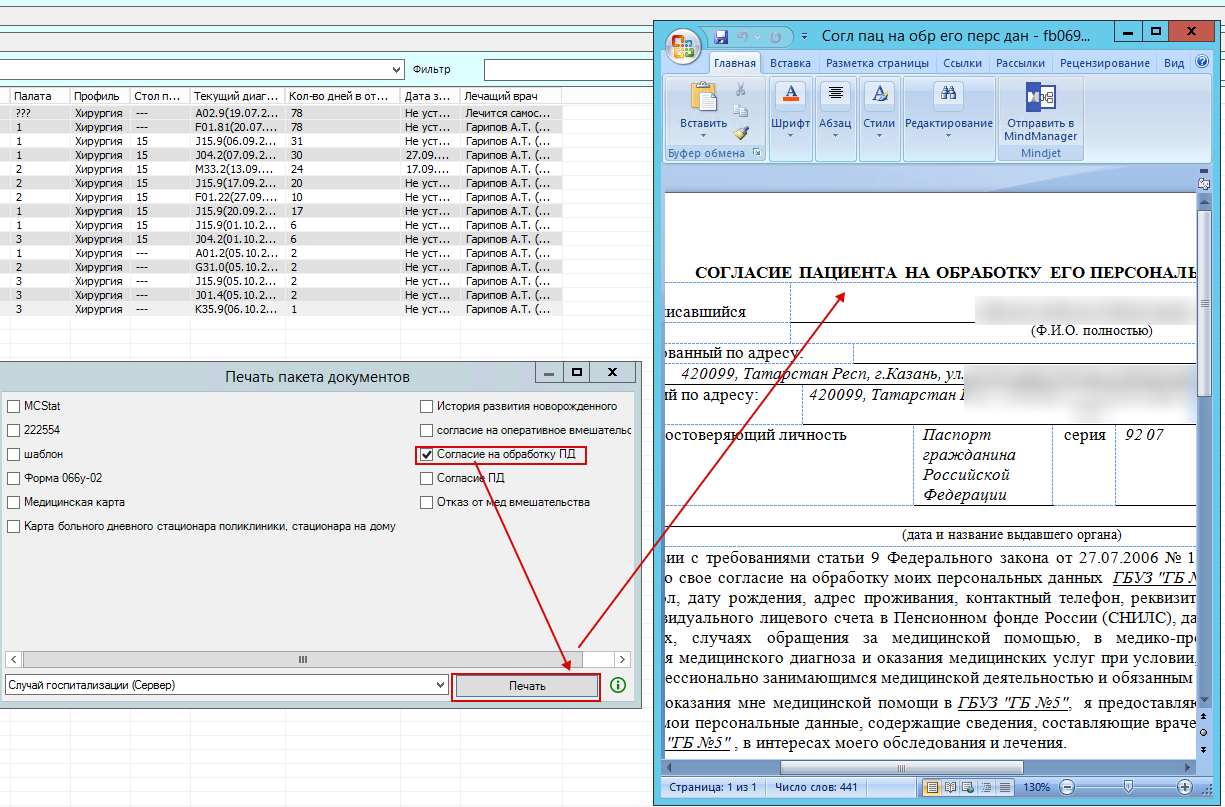This screenshot has height=807, width=1225.
Task: Tick the Согласие ПД checkbox
Action: click(427, 478)
